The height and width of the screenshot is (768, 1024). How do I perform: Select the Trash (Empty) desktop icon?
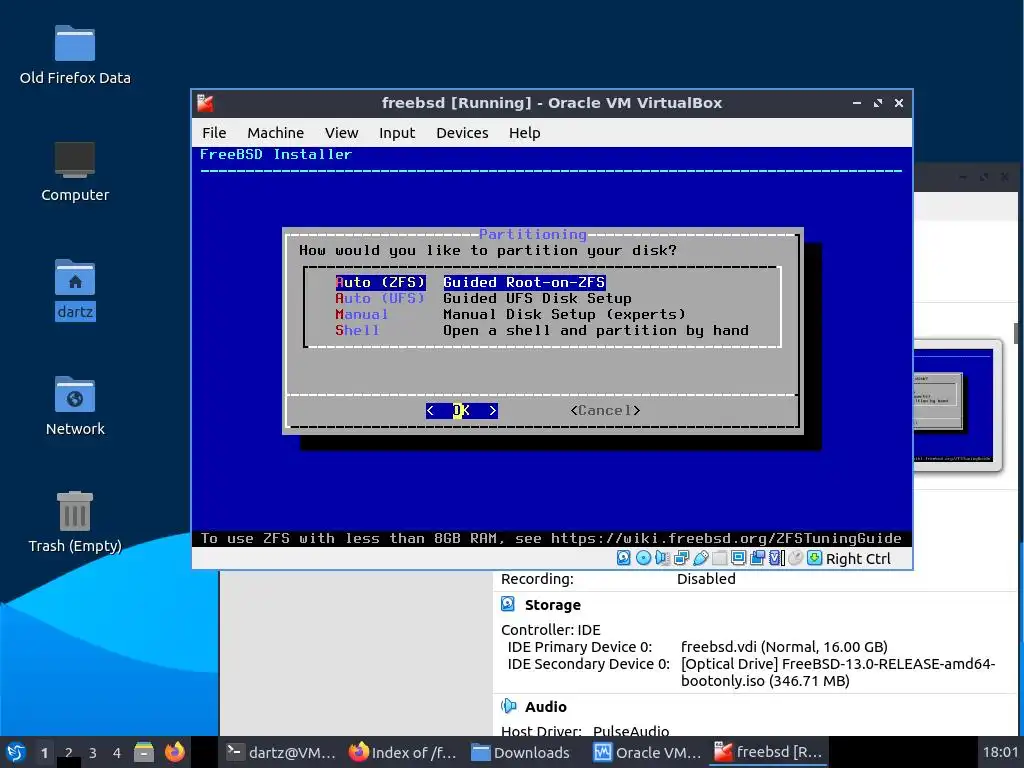click(x=74, y=511)
